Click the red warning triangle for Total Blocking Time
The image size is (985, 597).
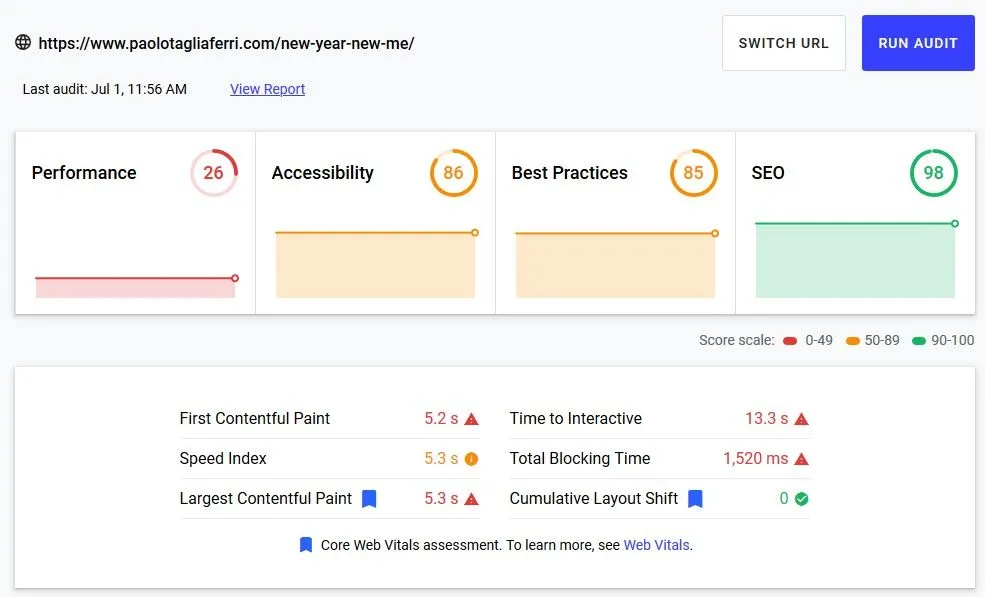(x=801, y=459)
